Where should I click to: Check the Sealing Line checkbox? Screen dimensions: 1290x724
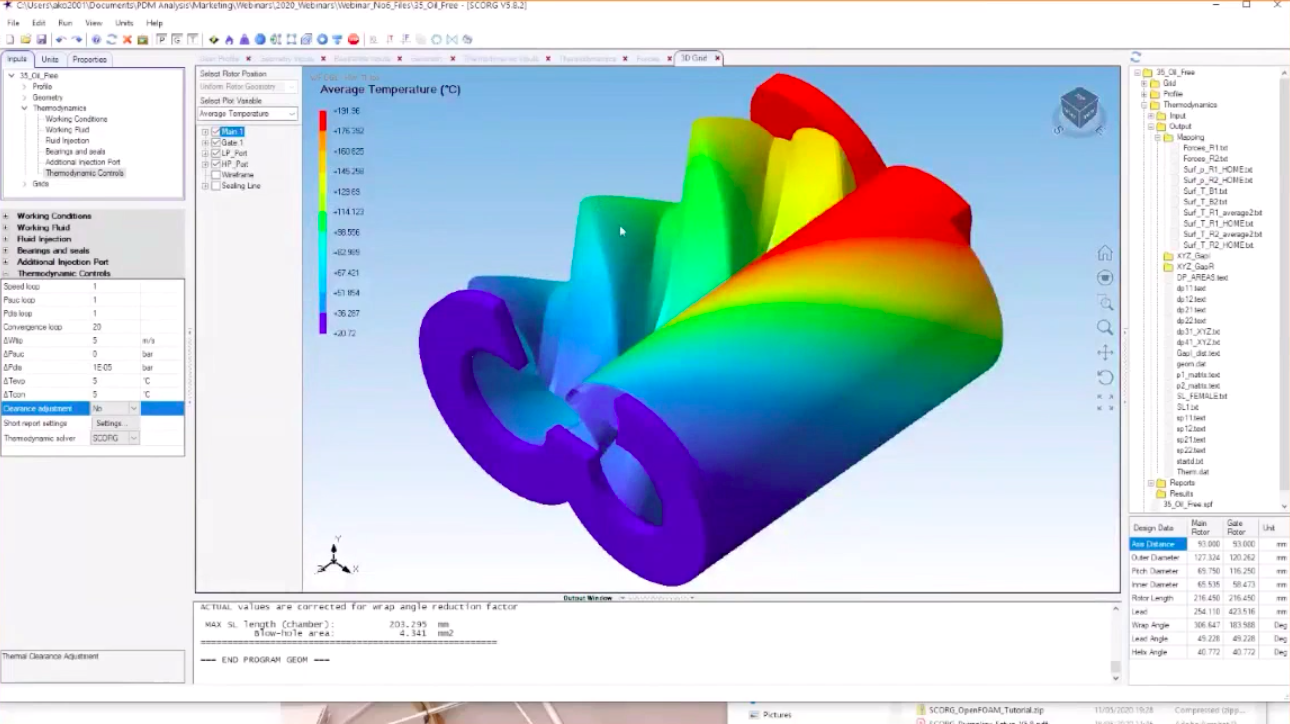216,185
